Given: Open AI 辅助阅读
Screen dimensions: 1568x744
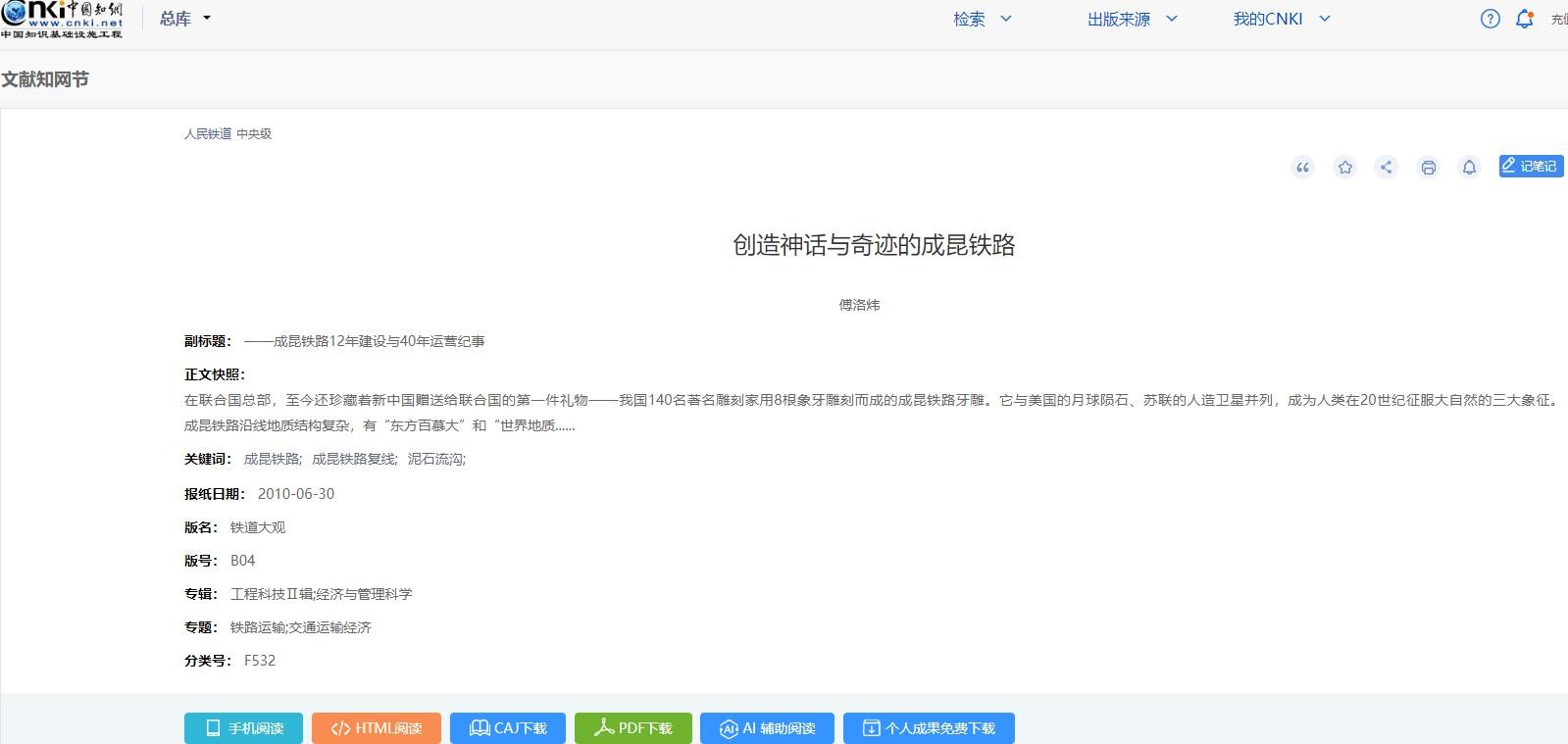Looking at the screenshot, I should click(767, 728).
